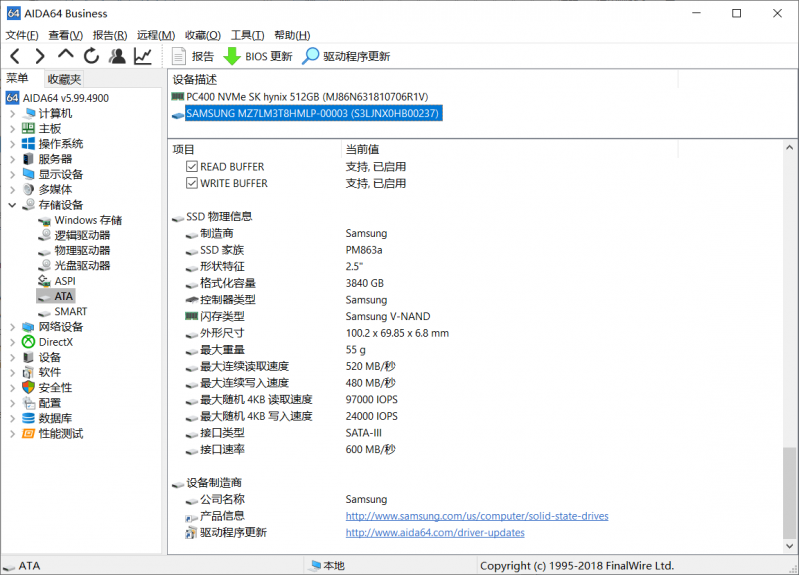This screenshot has width=799, height=575.
Task: Select SMART under 存储设备
Action: click(x=70, y=311)
